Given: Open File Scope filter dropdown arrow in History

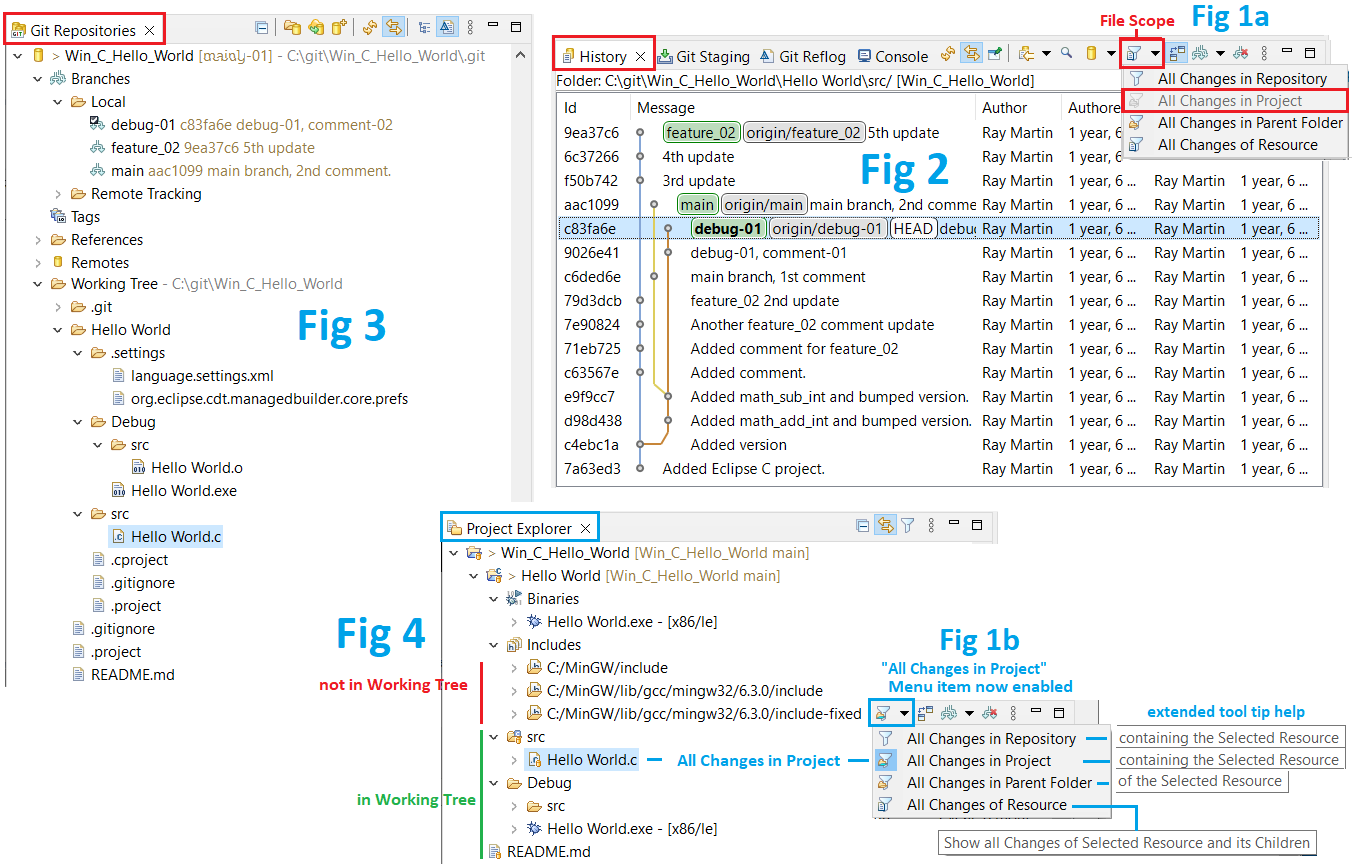Looking at the screenshot, I should click(x=1155, y=53).
